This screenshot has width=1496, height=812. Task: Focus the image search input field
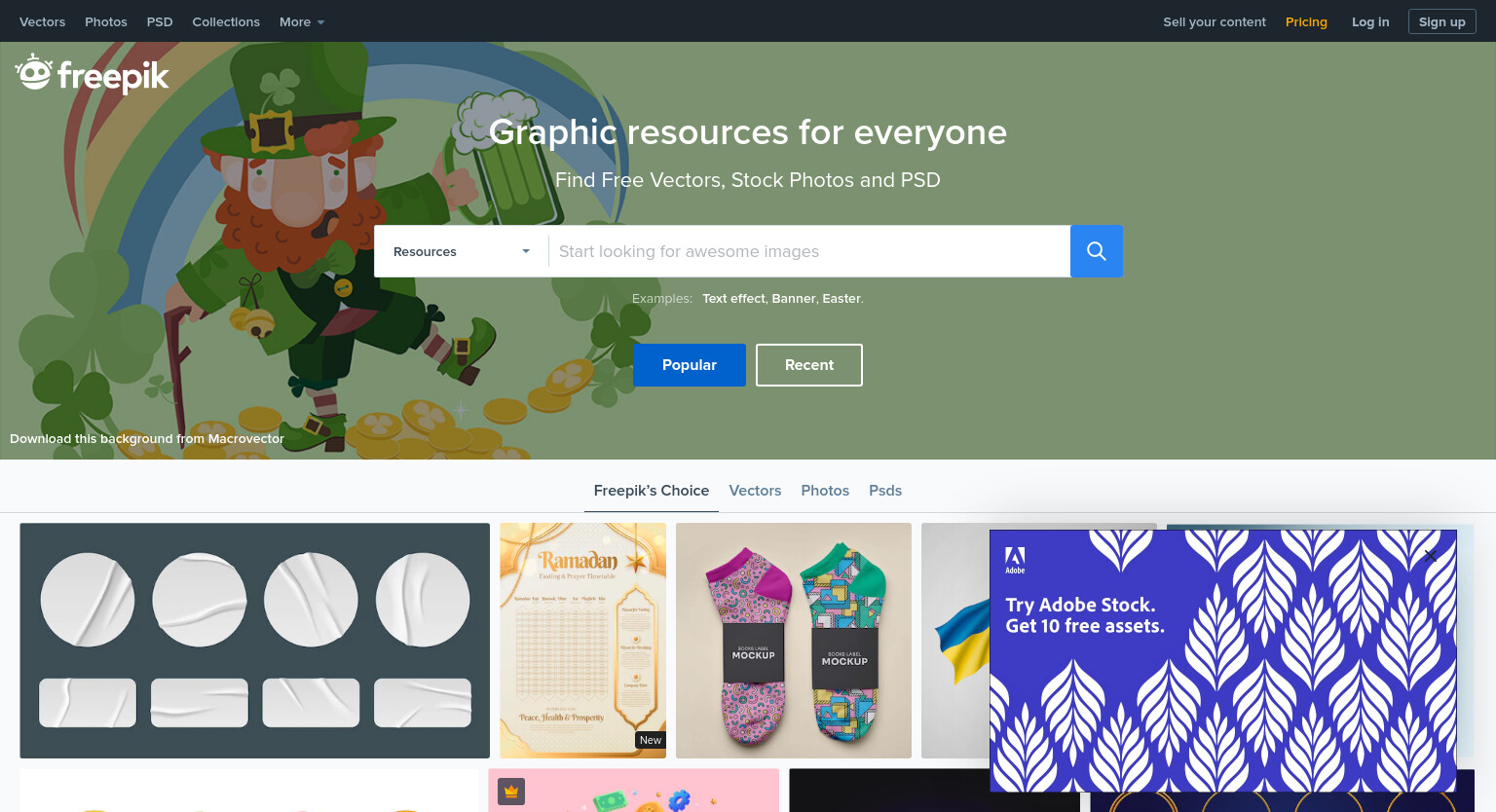[x=809, y=251]
